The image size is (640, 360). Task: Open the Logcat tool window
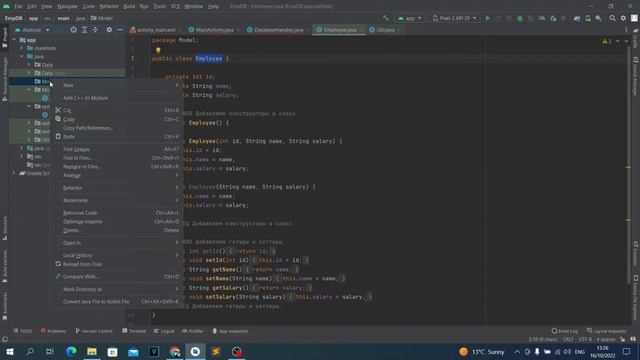point(164,331)
